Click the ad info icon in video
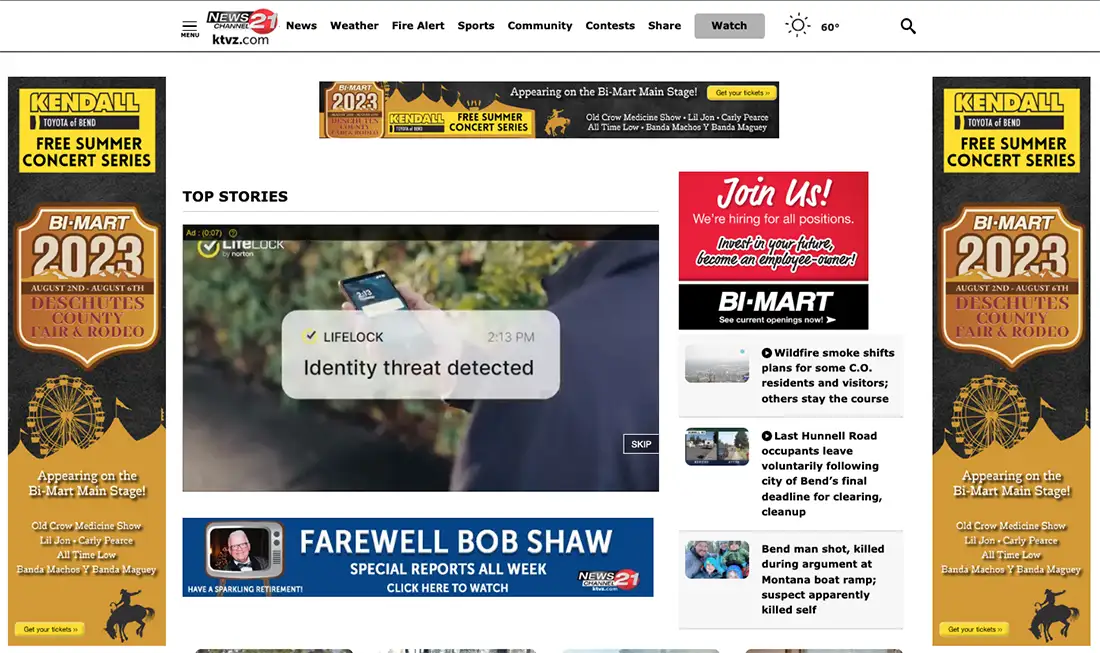The height and width of the screenshot is (653, 1100). 233,233
